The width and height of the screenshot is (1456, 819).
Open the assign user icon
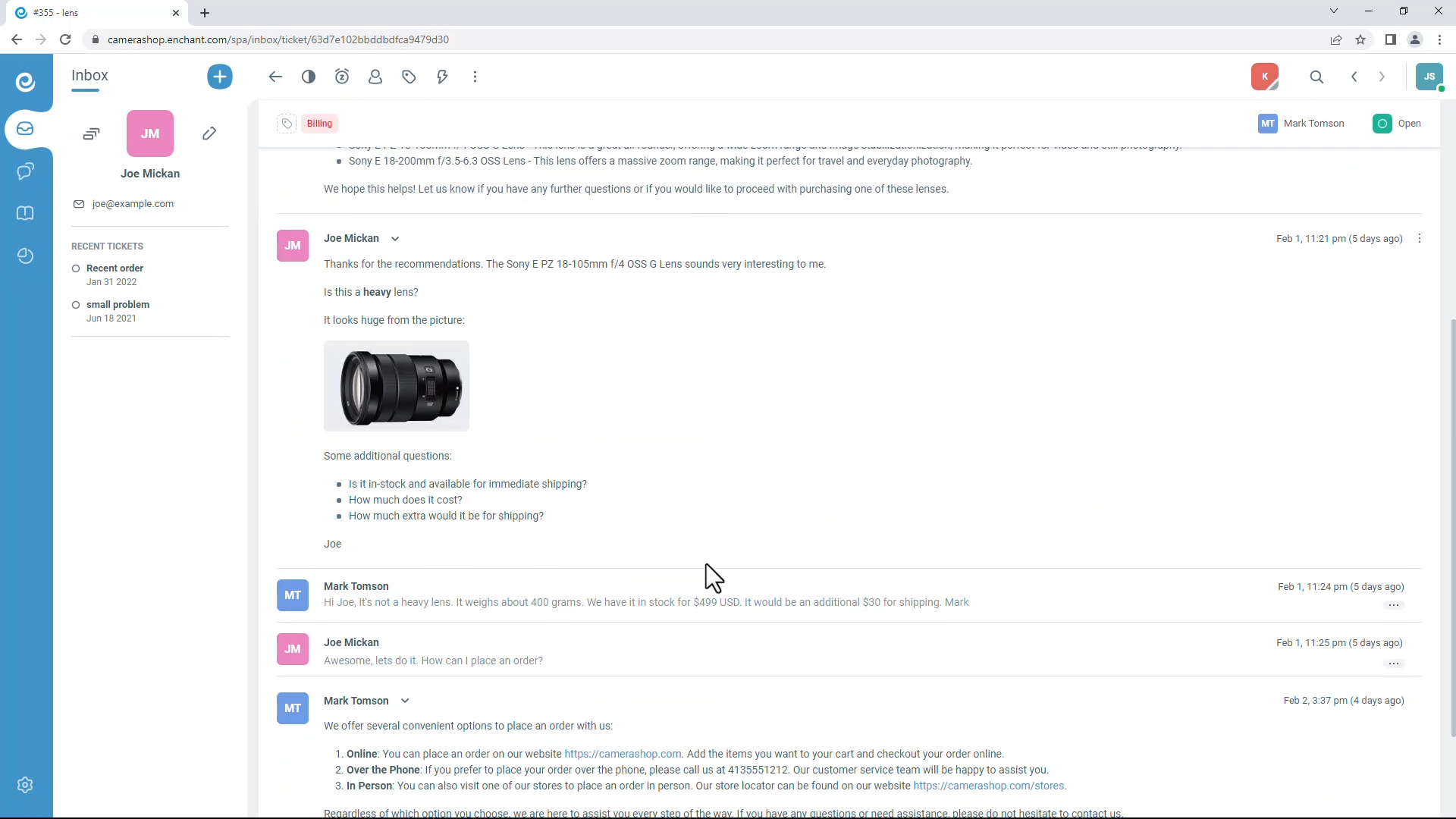pos(375,77)
